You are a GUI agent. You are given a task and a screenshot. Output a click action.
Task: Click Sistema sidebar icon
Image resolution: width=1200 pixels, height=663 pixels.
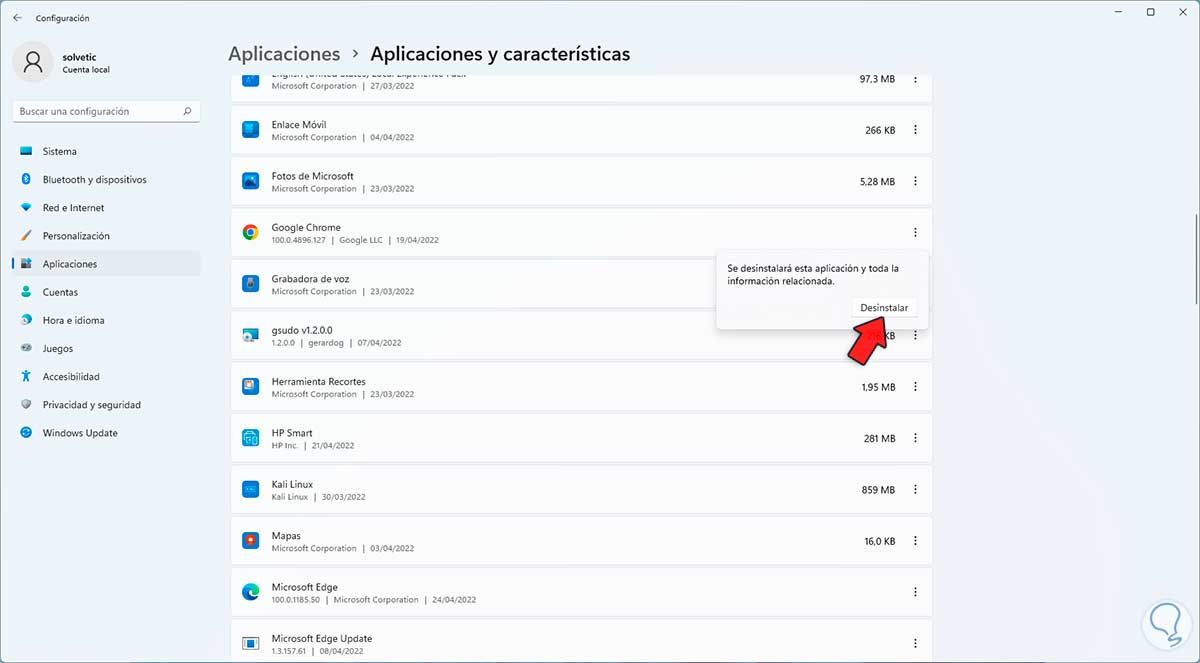tap(26, 152)
